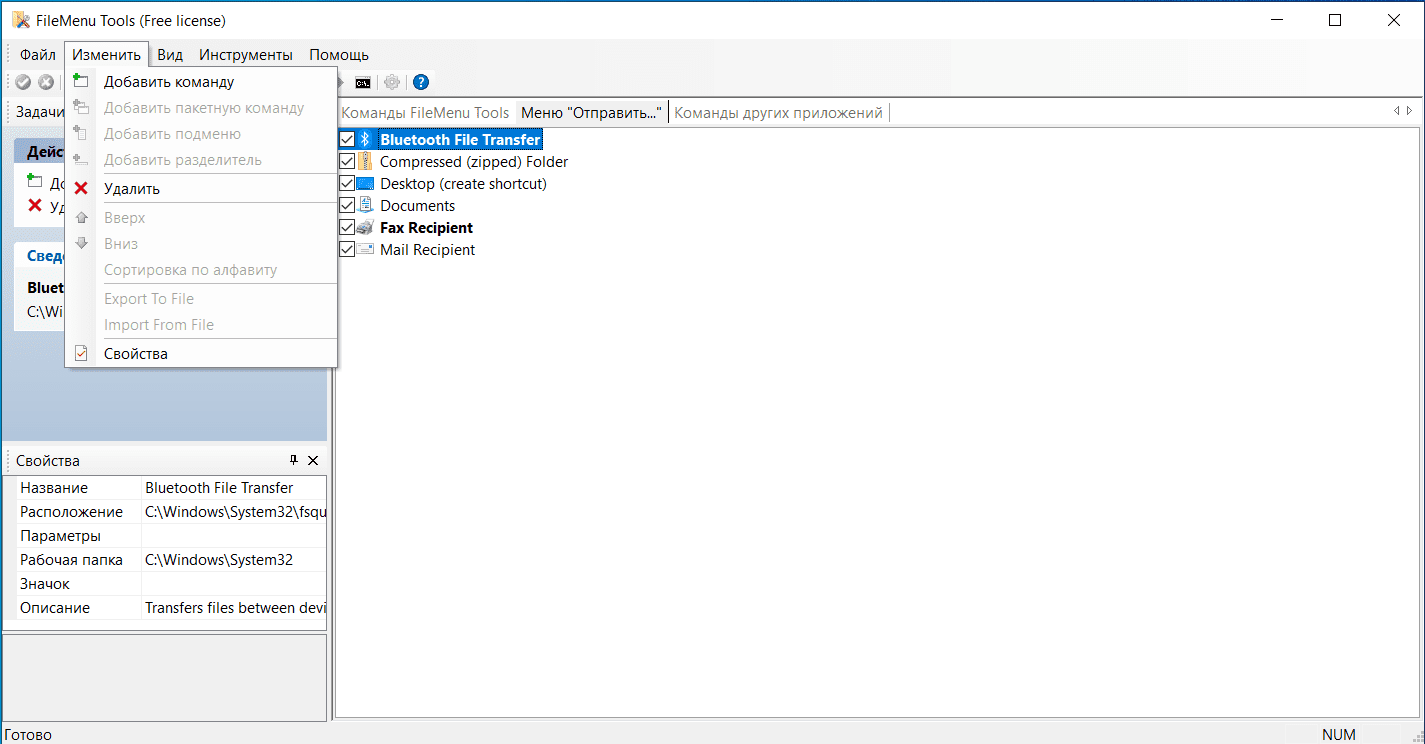
Task: Click the Название value Bluetooth File Transfer
Action: click(234, 488)
